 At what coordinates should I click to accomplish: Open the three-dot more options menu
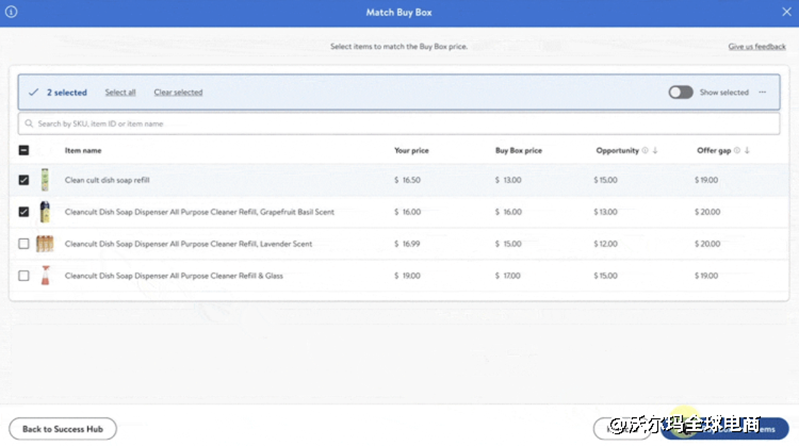coord(762,92)
